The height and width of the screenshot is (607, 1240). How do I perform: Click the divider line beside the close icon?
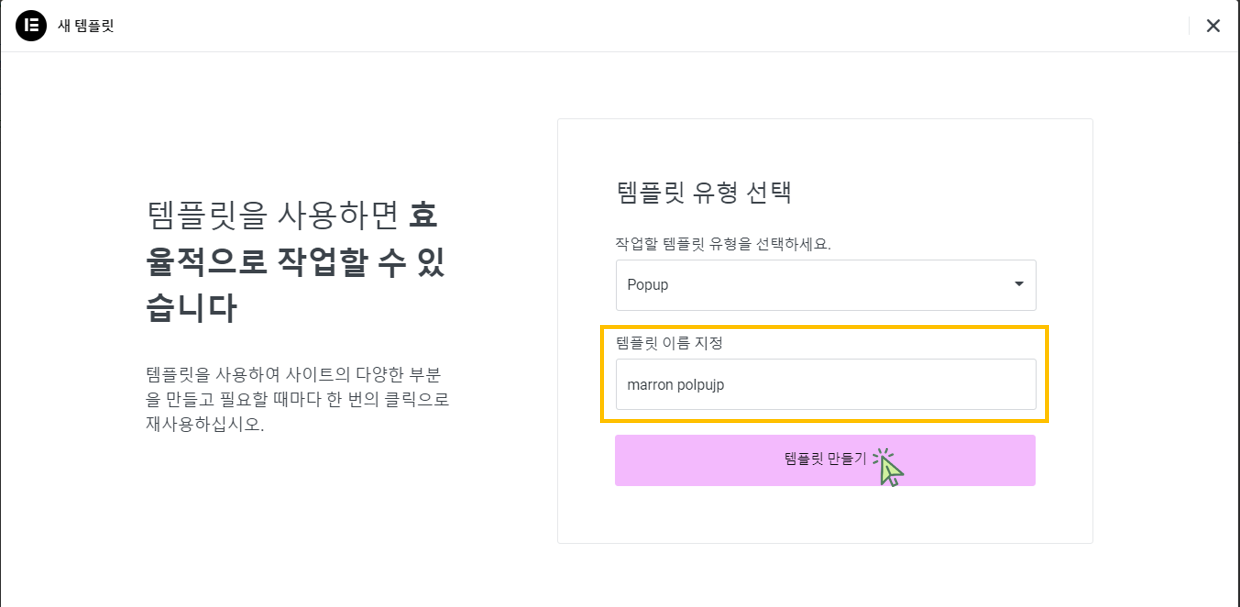point(1189,26)
